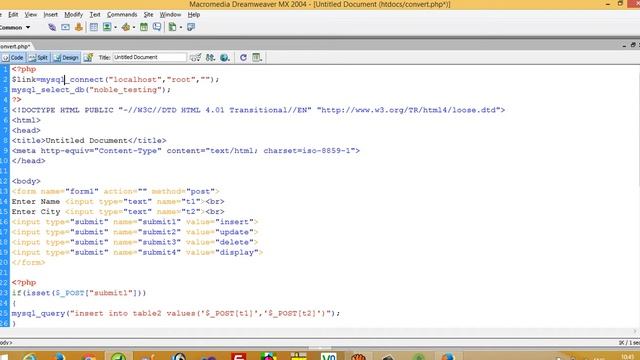Click the Templates insert icon

coord(173,27)
